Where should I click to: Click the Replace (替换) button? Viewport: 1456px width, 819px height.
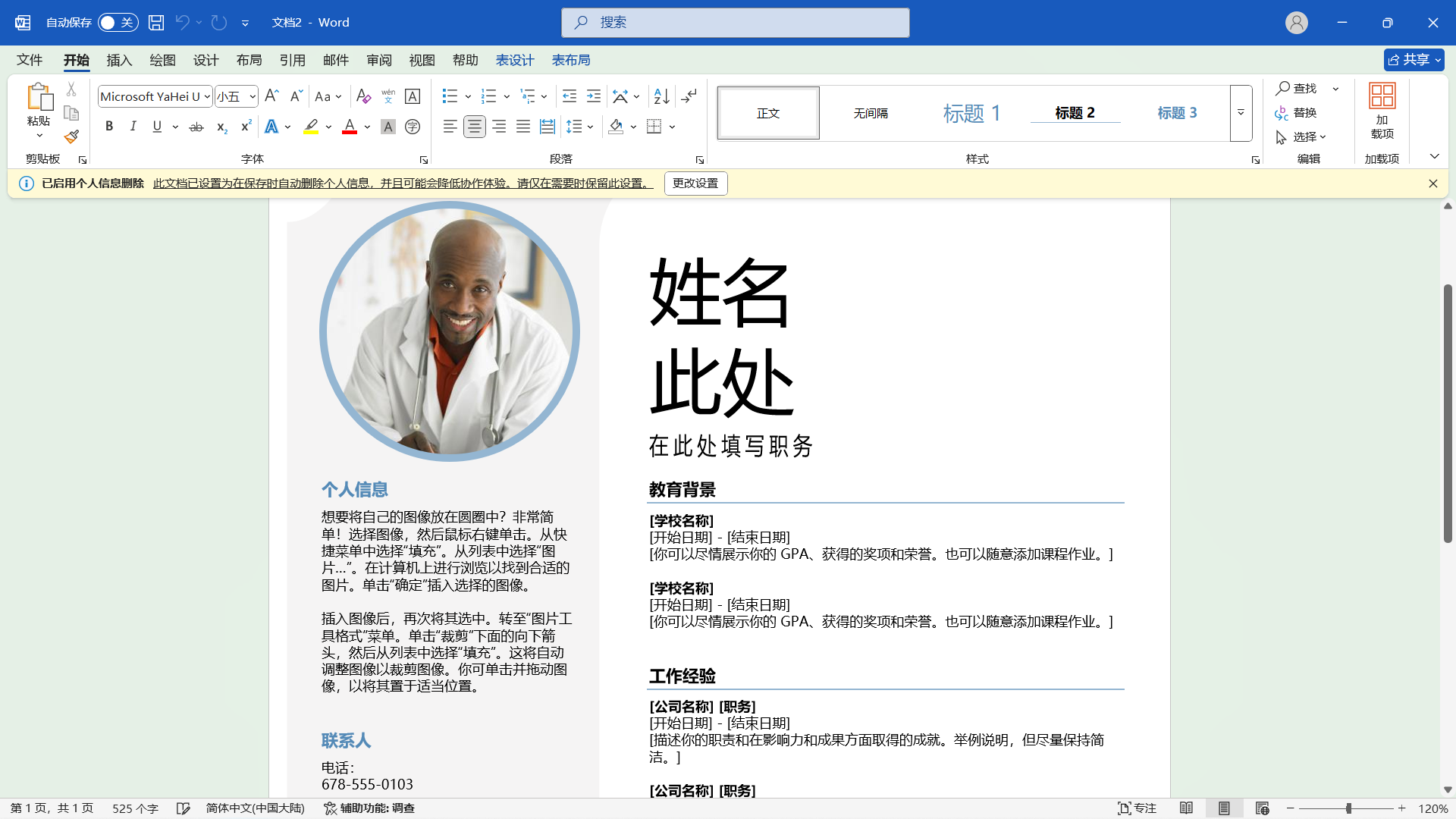point(1296,113)
